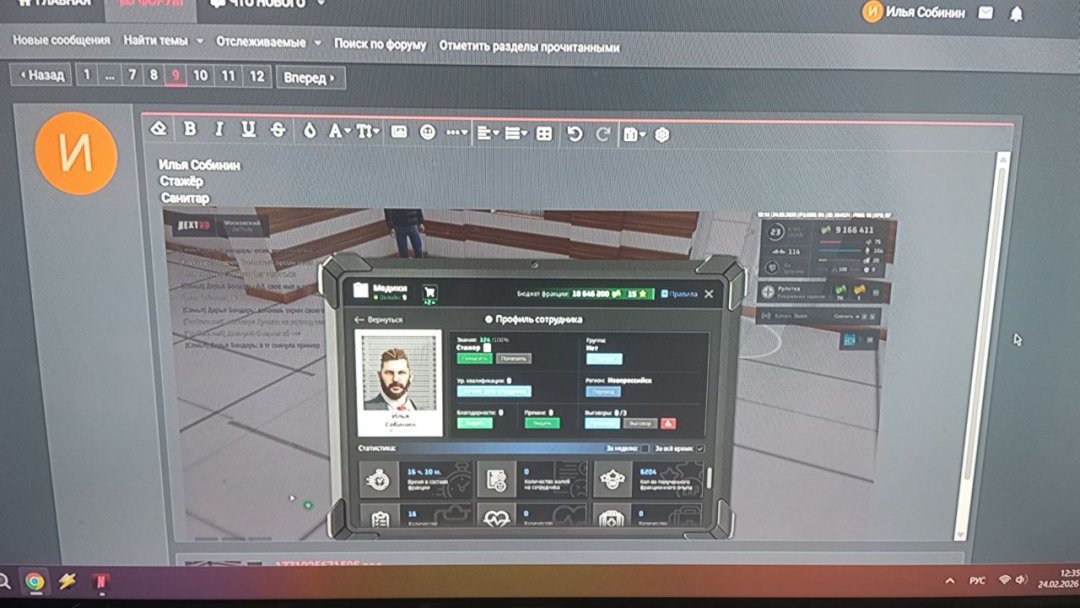1080x608 pixels.
Task: Click the Вперед next page button
Action: (309, 77)
